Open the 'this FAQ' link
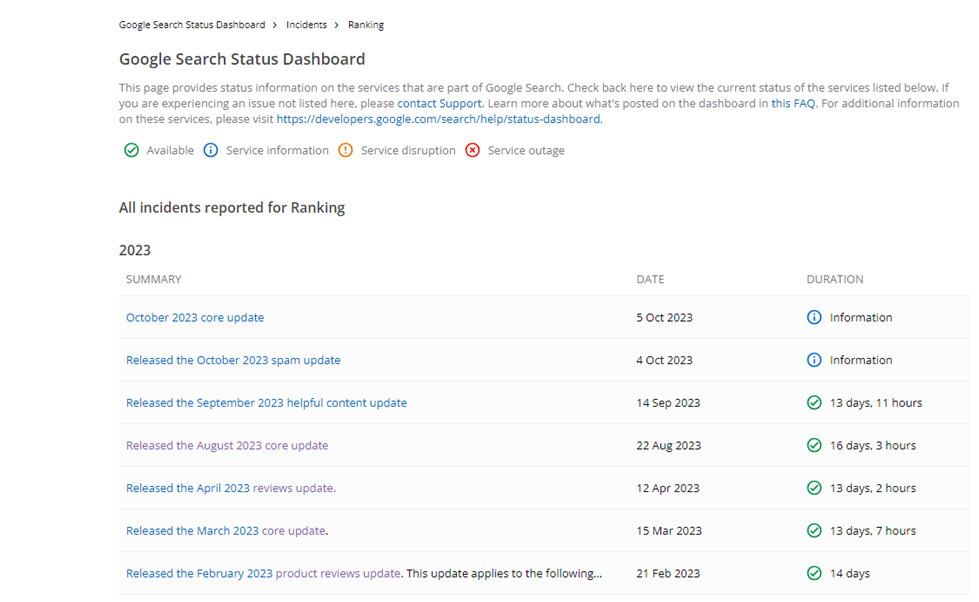The image size is (979, 602). pos(793,103)
